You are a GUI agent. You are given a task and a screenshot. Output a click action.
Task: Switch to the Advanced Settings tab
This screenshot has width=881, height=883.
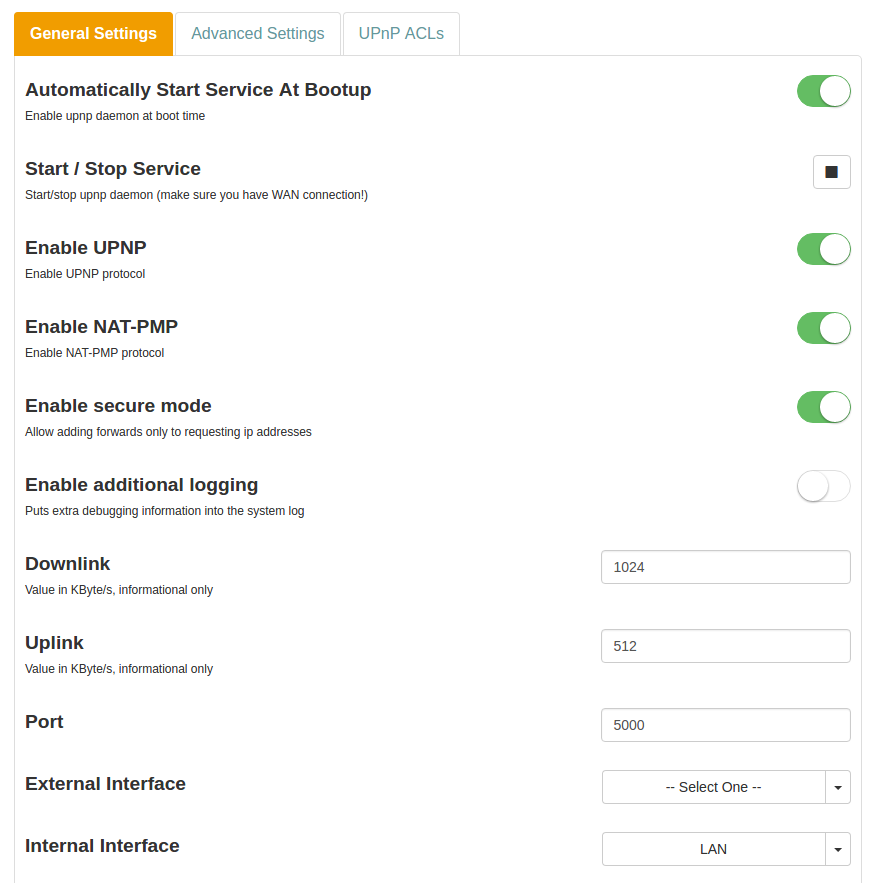click(258, 34)
